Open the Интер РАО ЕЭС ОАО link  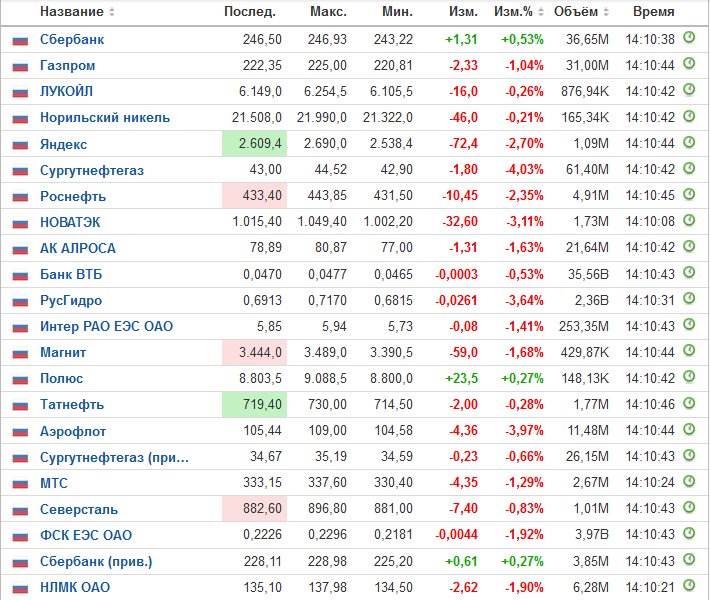tap(106, 326)
